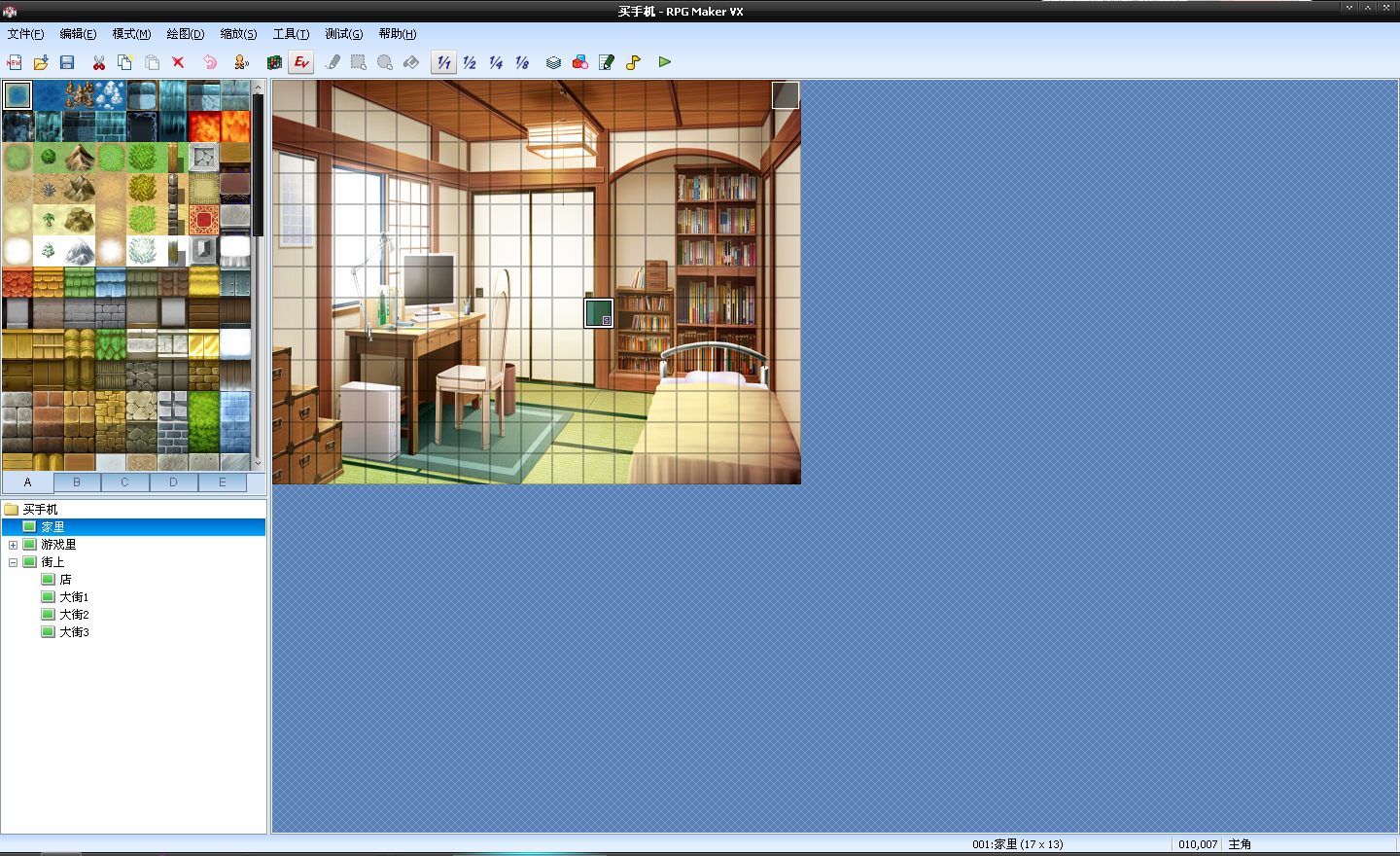
Task: Switch to tileset tab E
Action: pyautogui.click(x=223, y=482)
